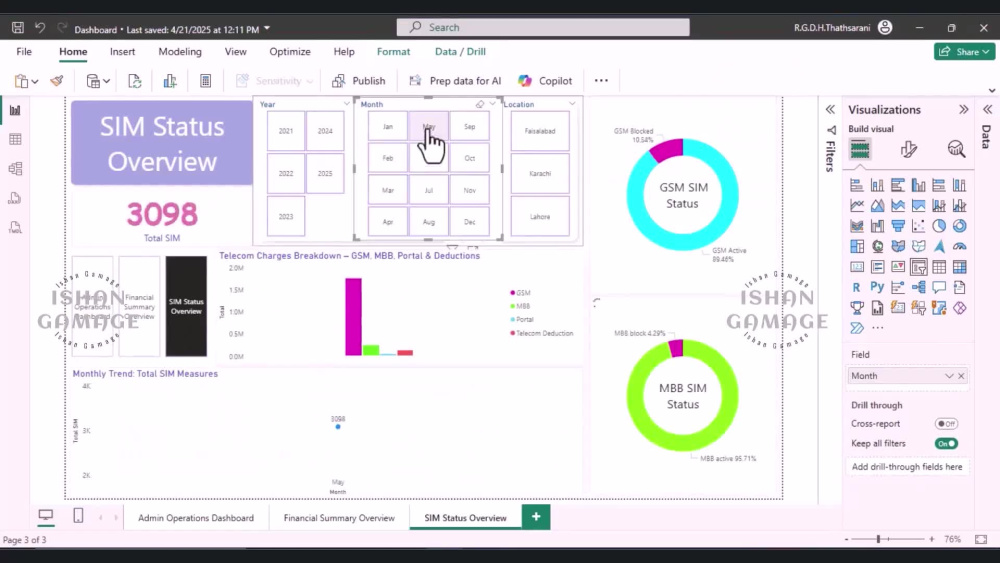Select the Clustered column chart visual
This screenshot has height=563, width=1000.
tap(918, 186)
